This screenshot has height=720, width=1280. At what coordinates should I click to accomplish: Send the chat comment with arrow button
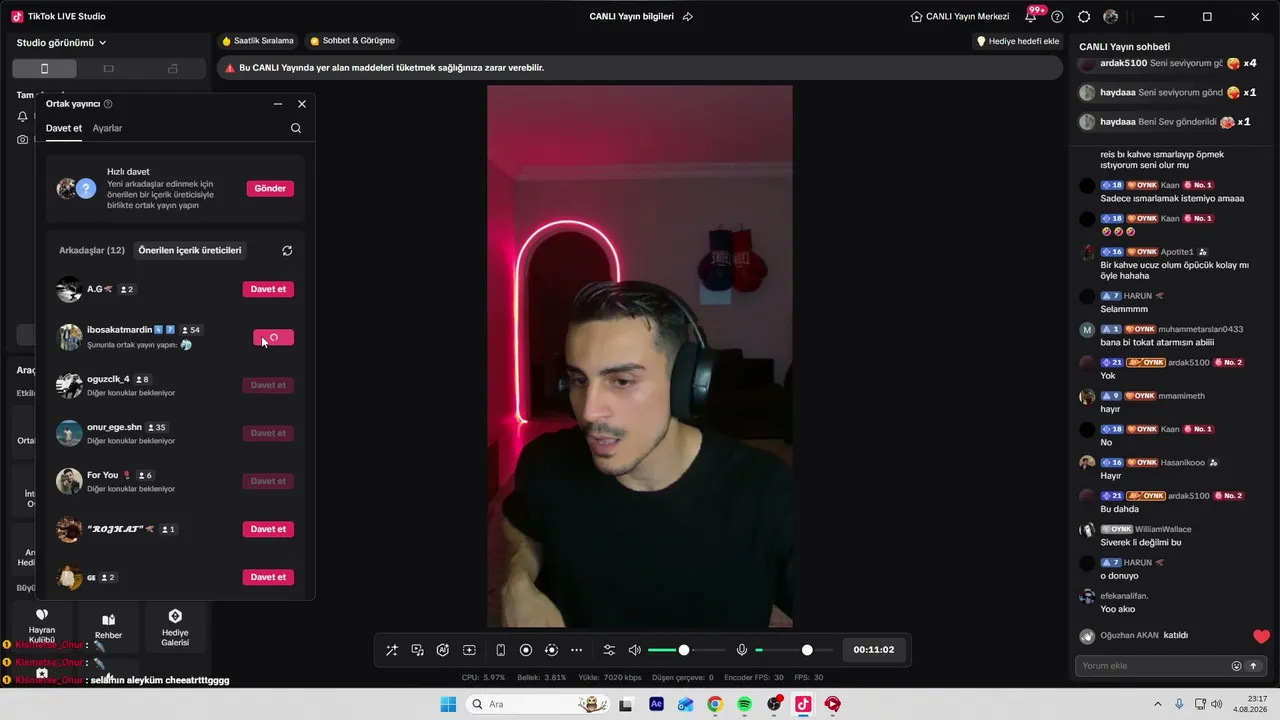tap(1253, 666)
